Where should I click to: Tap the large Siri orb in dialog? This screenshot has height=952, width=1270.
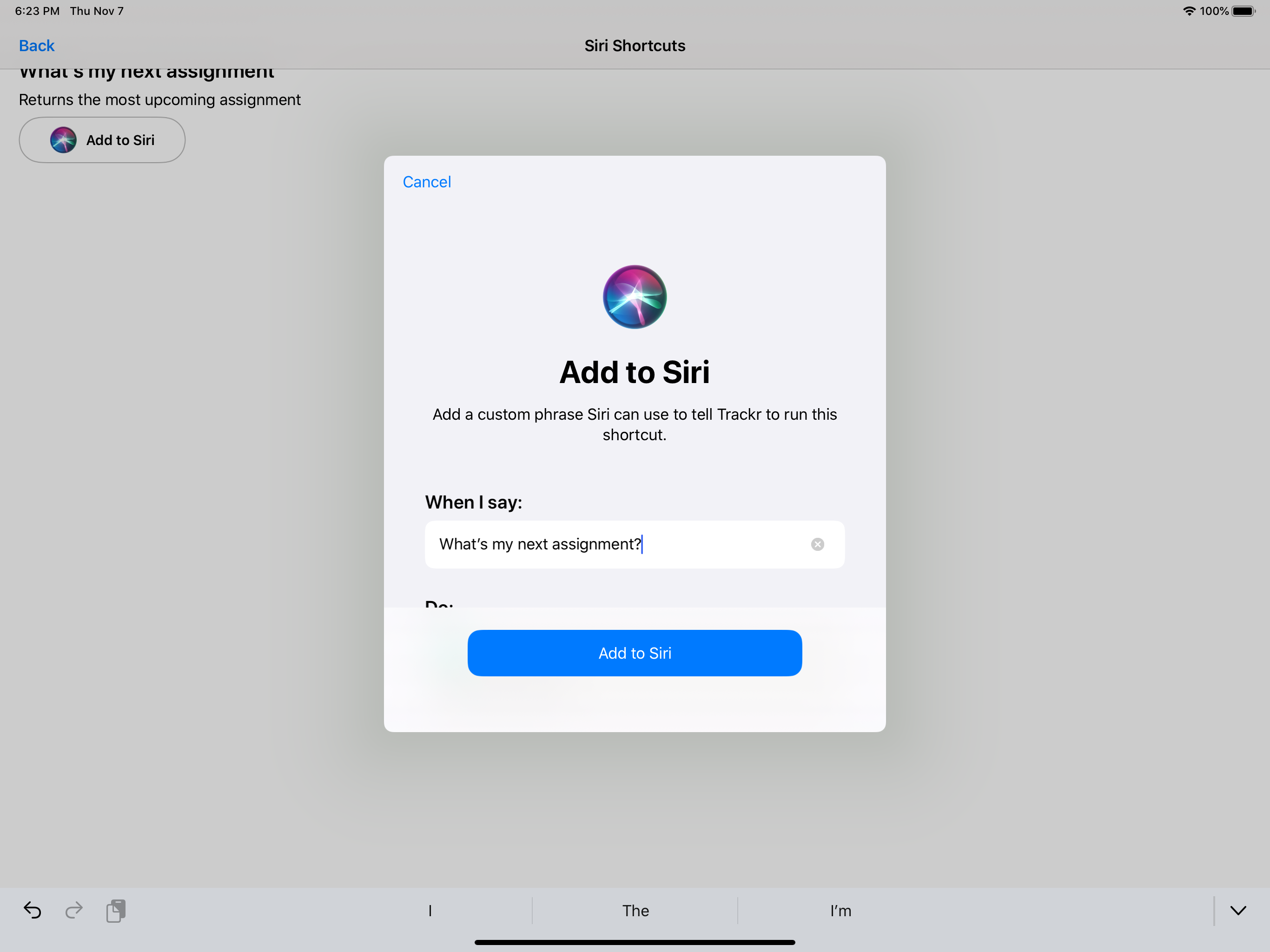coord(635,297)
